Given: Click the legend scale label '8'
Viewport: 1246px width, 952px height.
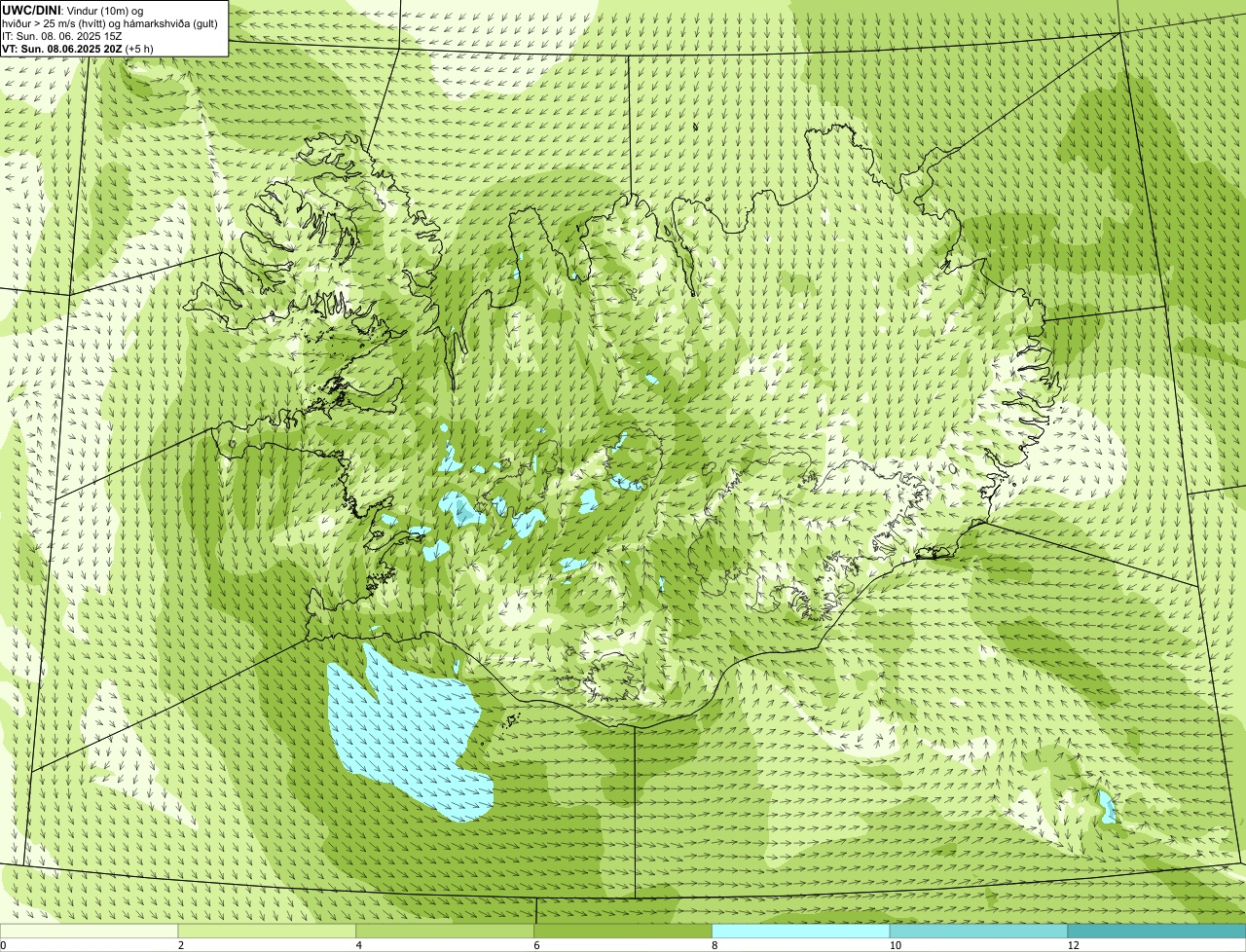Looking at the screenshot, I should point(715,945).
